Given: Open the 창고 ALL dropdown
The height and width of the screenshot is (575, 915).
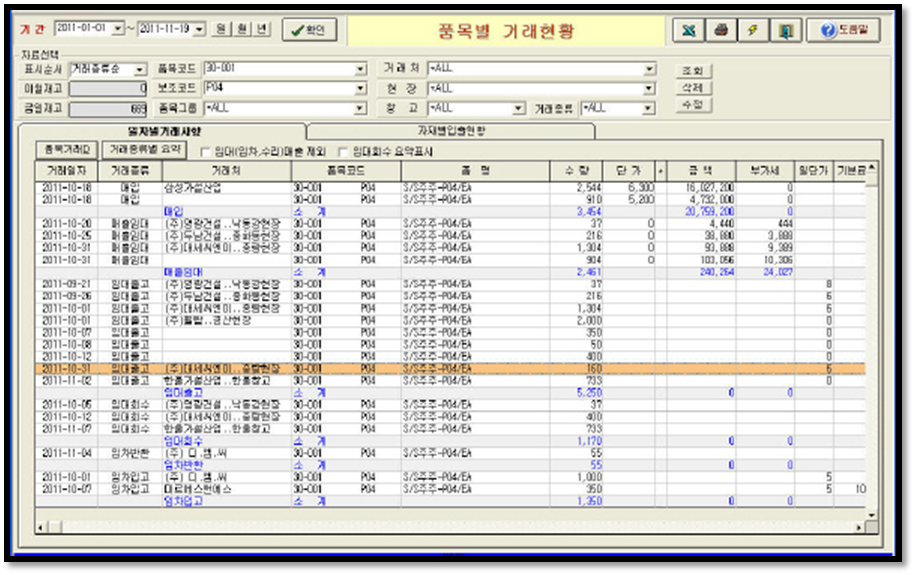Looking at the screenshot, I should pyautogui.click(x=518, y=109).
